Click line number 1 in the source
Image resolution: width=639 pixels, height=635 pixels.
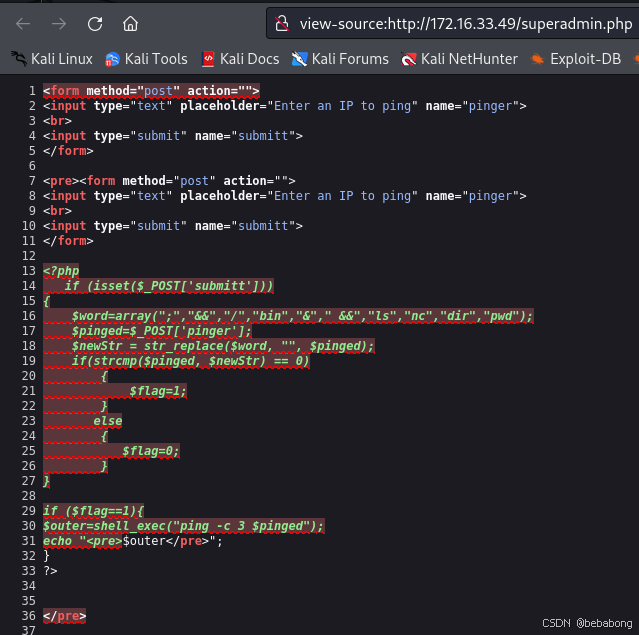point(32,90)
